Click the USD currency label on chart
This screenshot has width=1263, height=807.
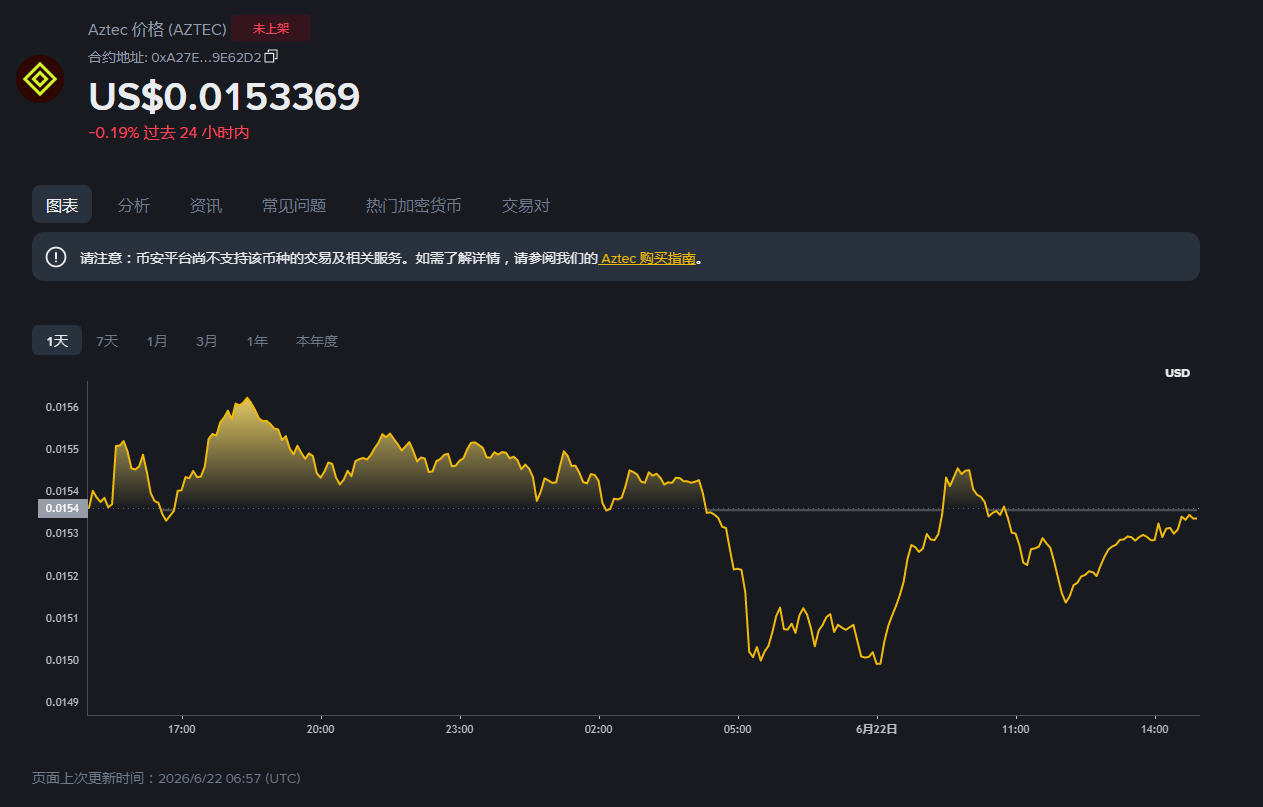point(1177,373)
